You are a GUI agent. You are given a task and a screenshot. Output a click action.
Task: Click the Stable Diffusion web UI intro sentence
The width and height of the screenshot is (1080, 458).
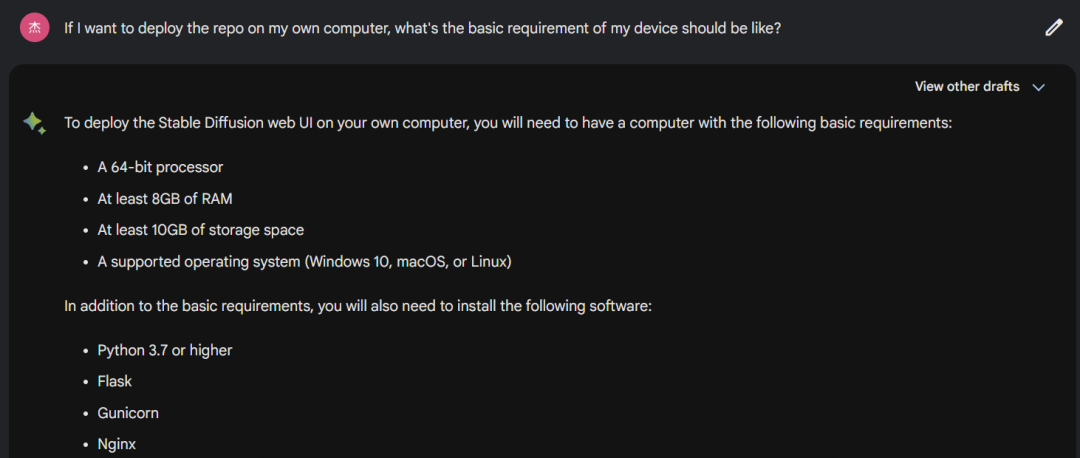click(x=508, y=124)
